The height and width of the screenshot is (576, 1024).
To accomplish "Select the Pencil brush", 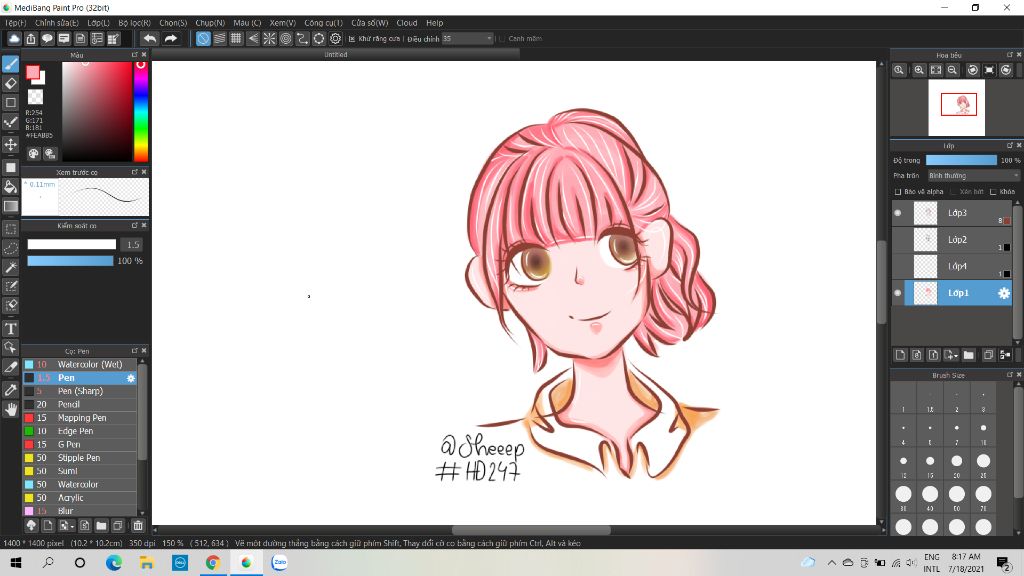I will click(x=80, y=404).
